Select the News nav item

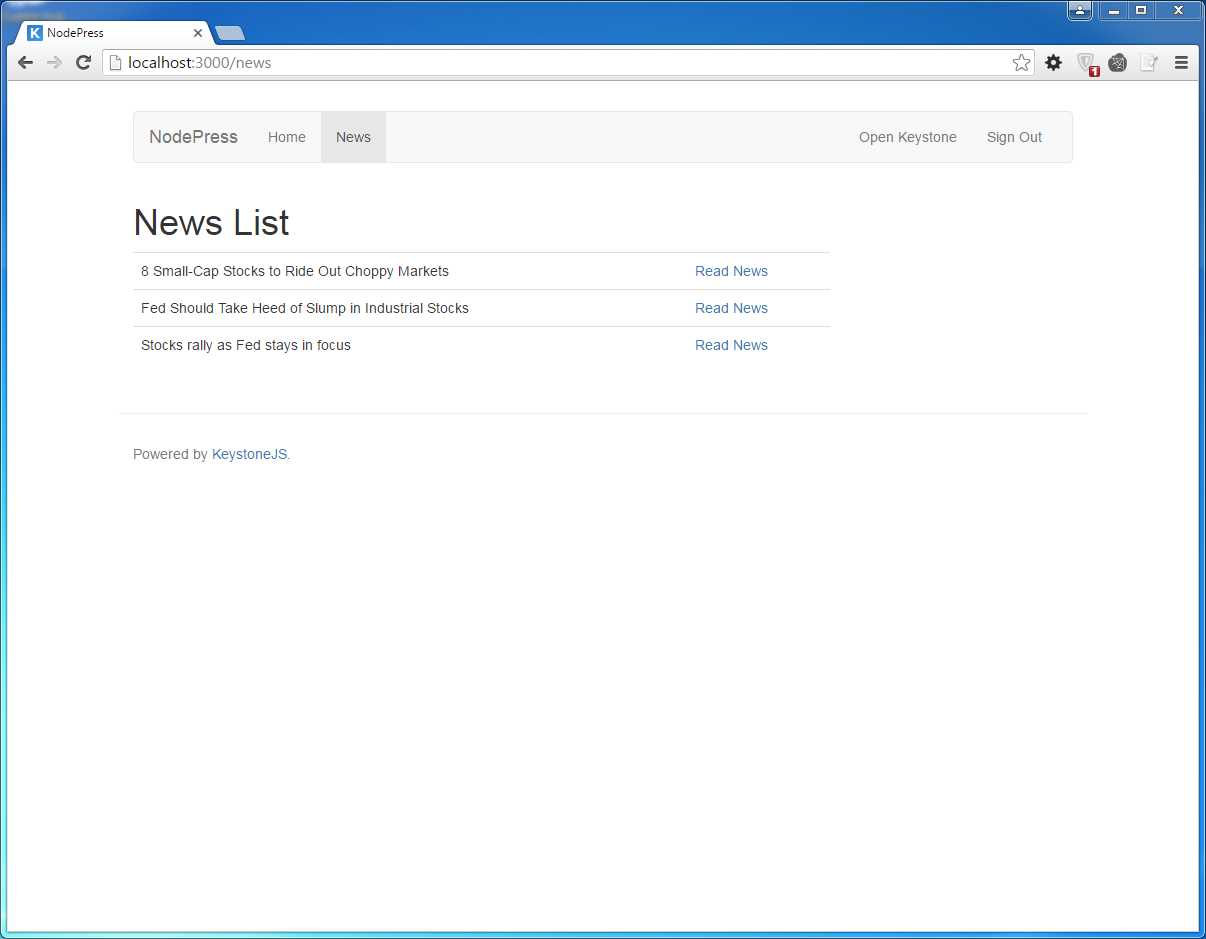(353, 137)
